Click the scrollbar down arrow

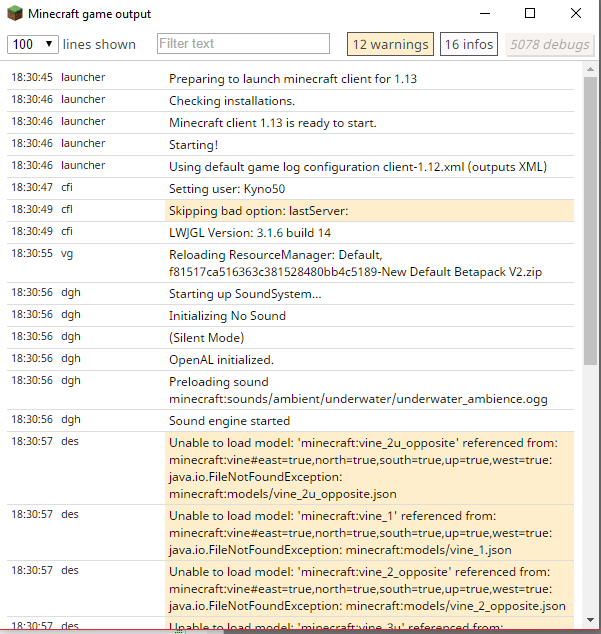point(590,619)
